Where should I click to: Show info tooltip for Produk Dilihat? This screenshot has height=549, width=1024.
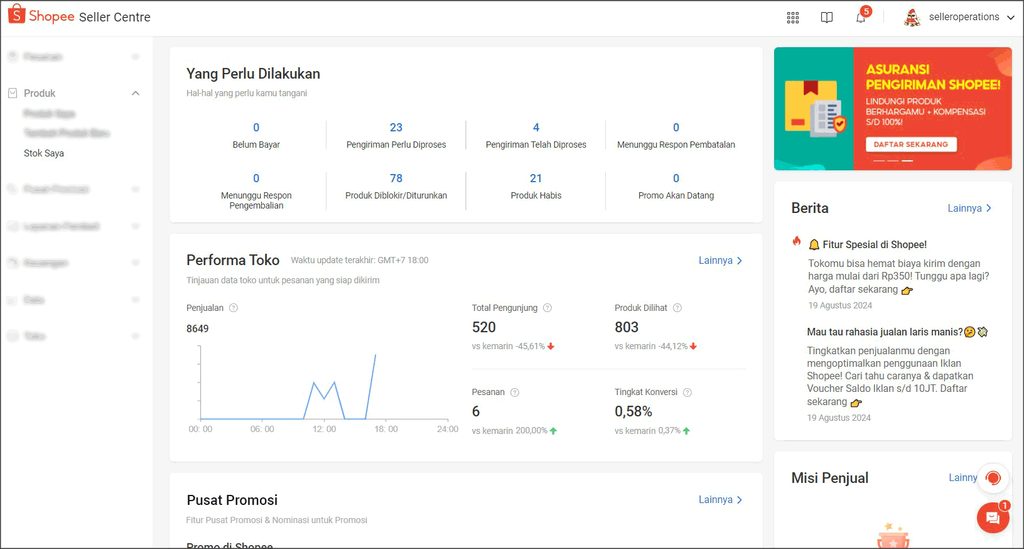677,308
